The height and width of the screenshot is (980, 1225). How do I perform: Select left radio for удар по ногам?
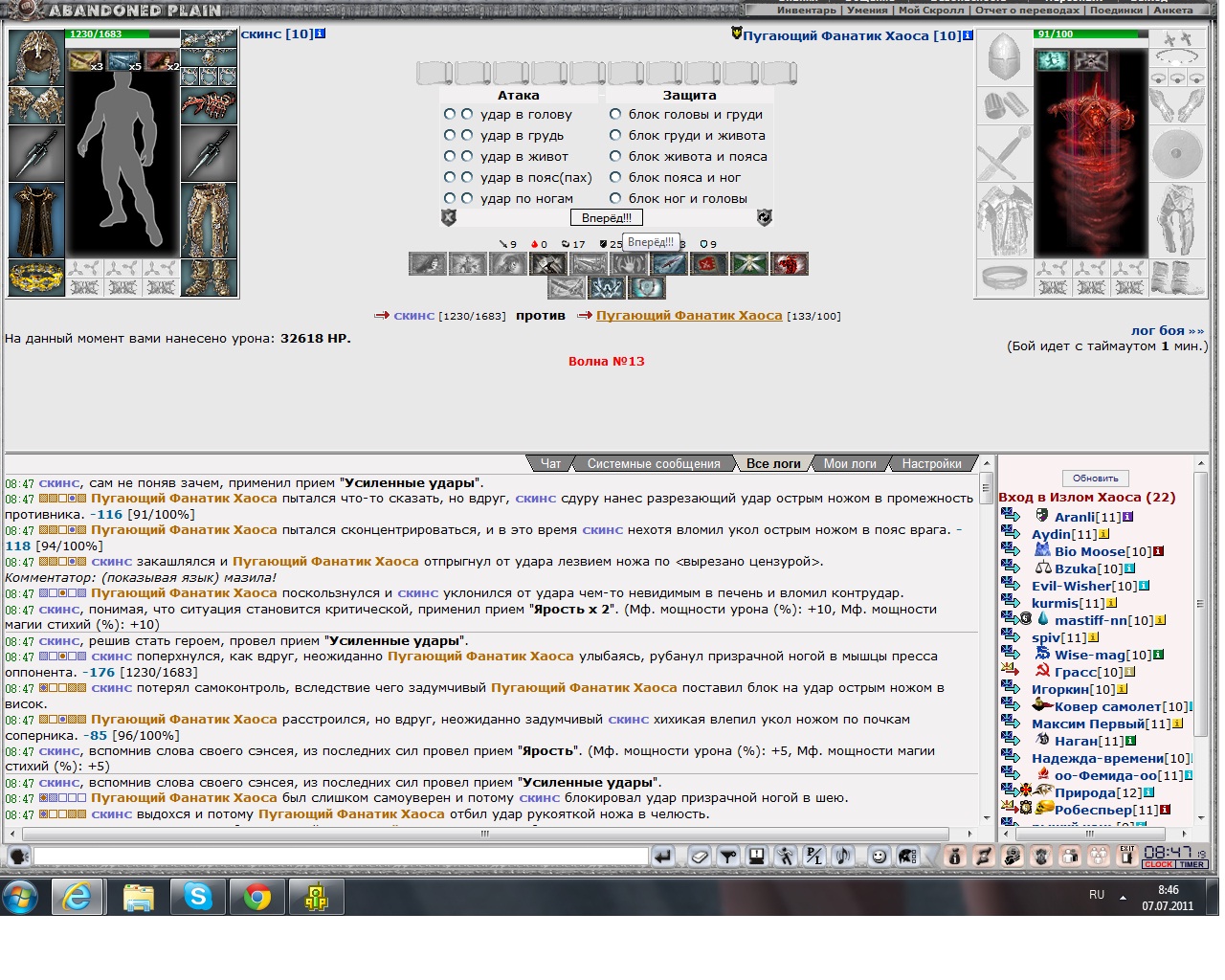pos(450,198)
